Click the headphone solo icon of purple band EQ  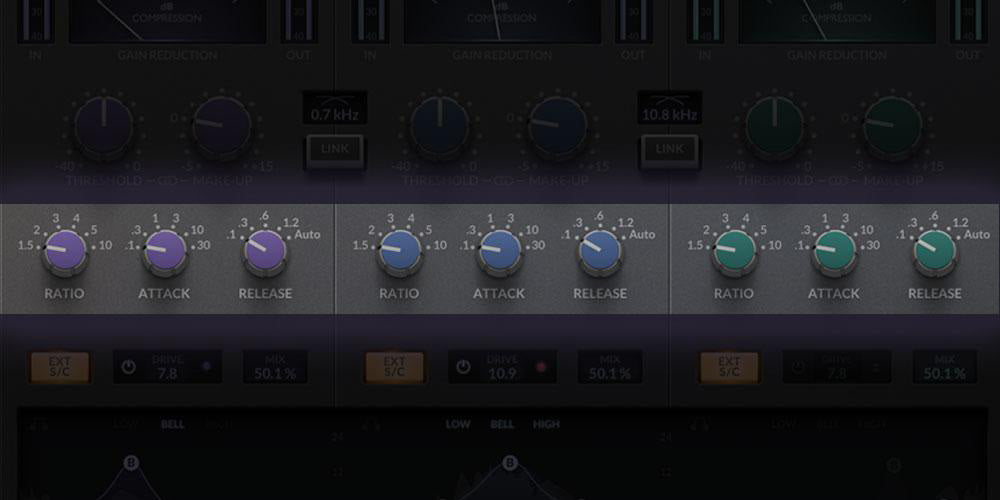37,424
